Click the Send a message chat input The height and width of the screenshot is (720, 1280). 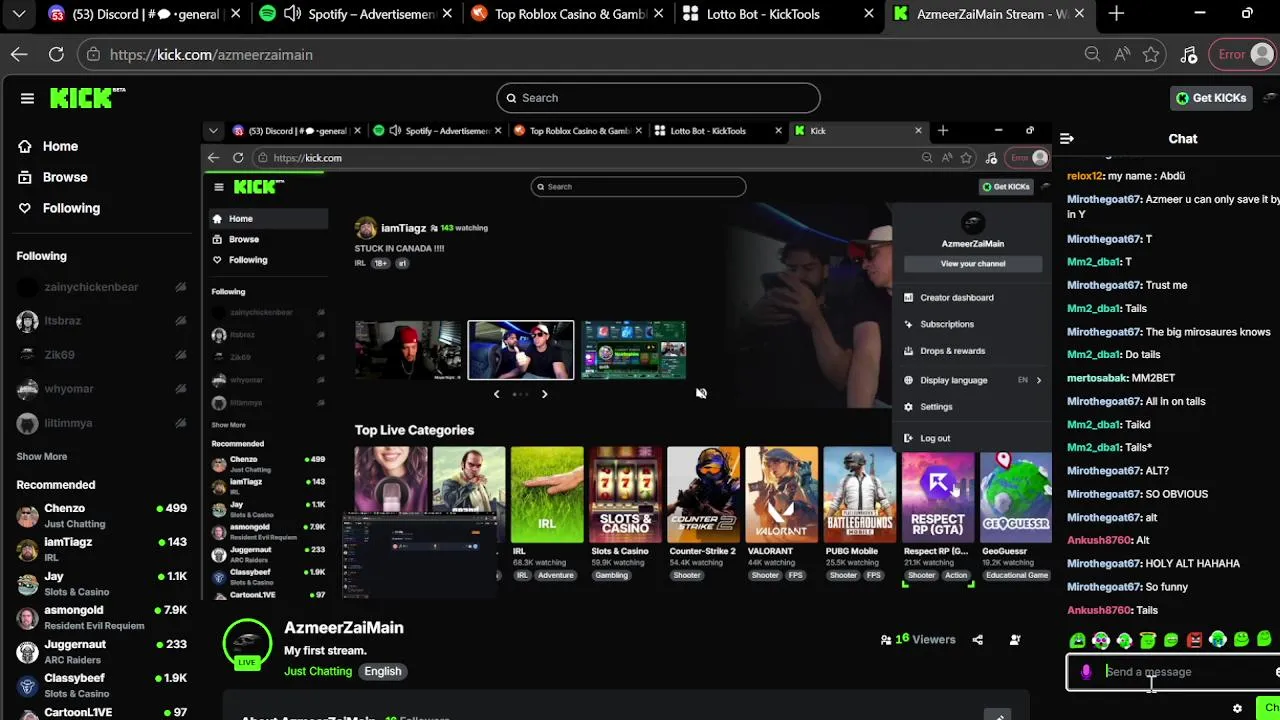pos(1175,672)
